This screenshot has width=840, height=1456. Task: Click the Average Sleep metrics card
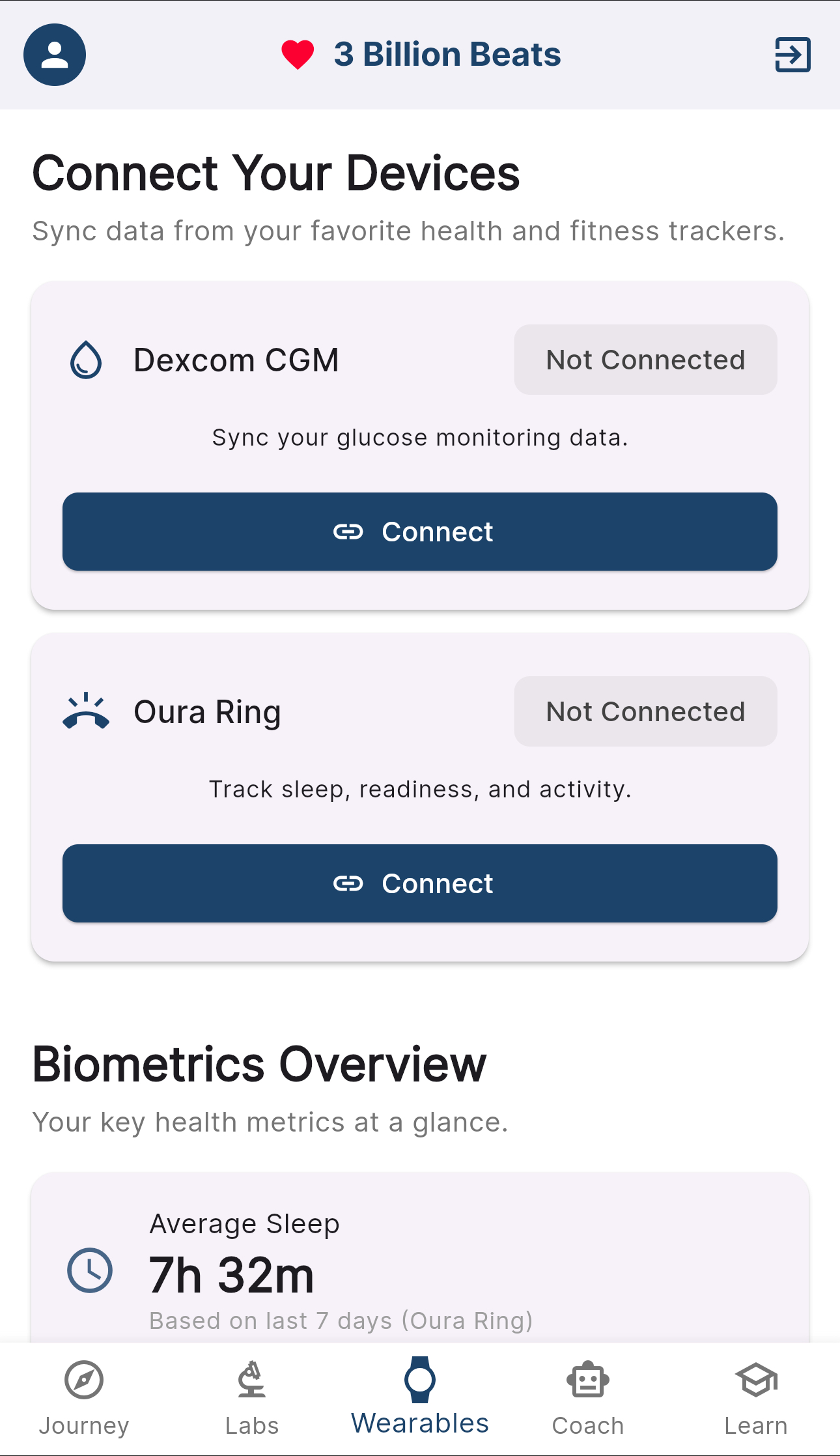419,1270
